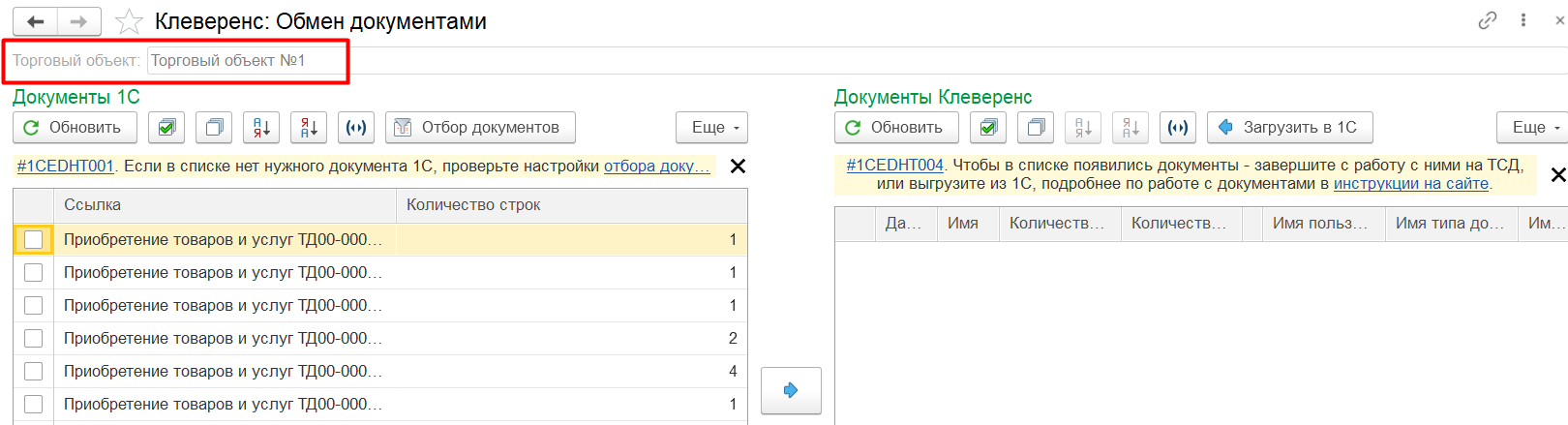1568x425 pixels.
Task: Tick checkbox of second document row
Action: [x=34, y=272]
